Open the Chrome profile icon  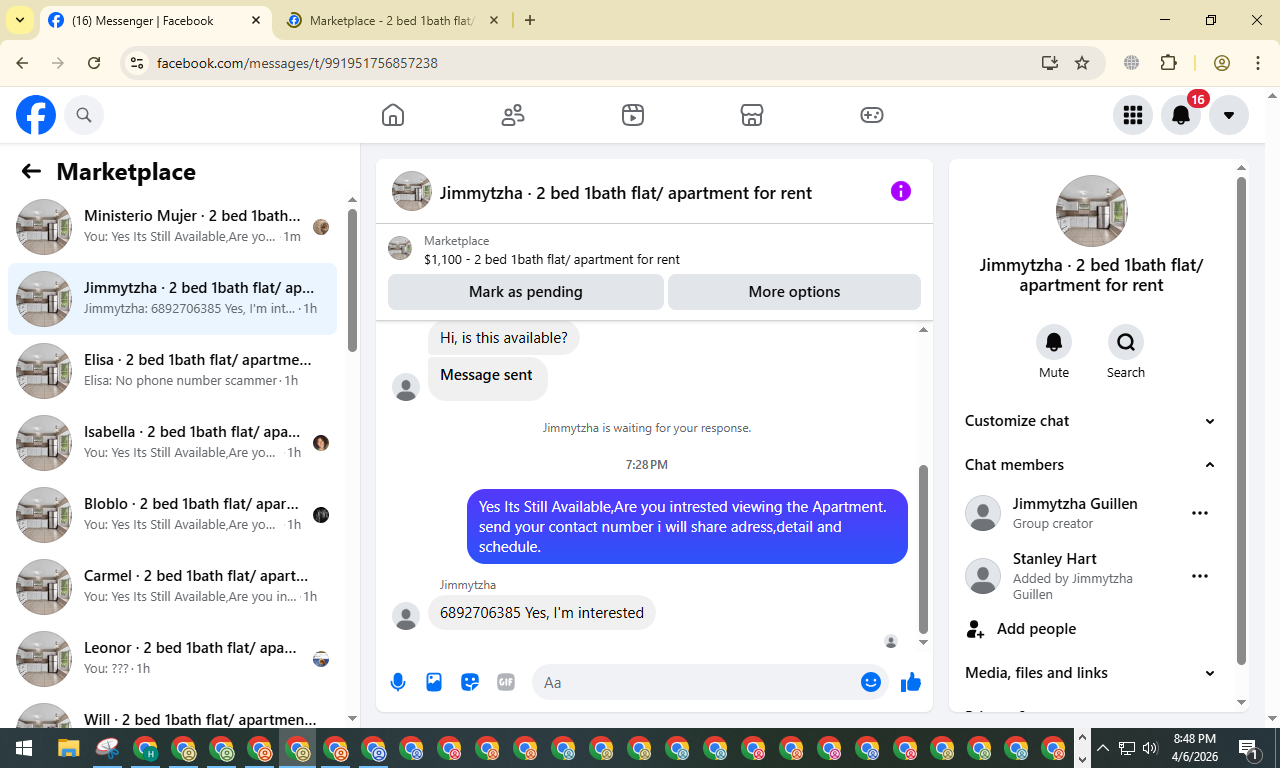(1222, 63)
